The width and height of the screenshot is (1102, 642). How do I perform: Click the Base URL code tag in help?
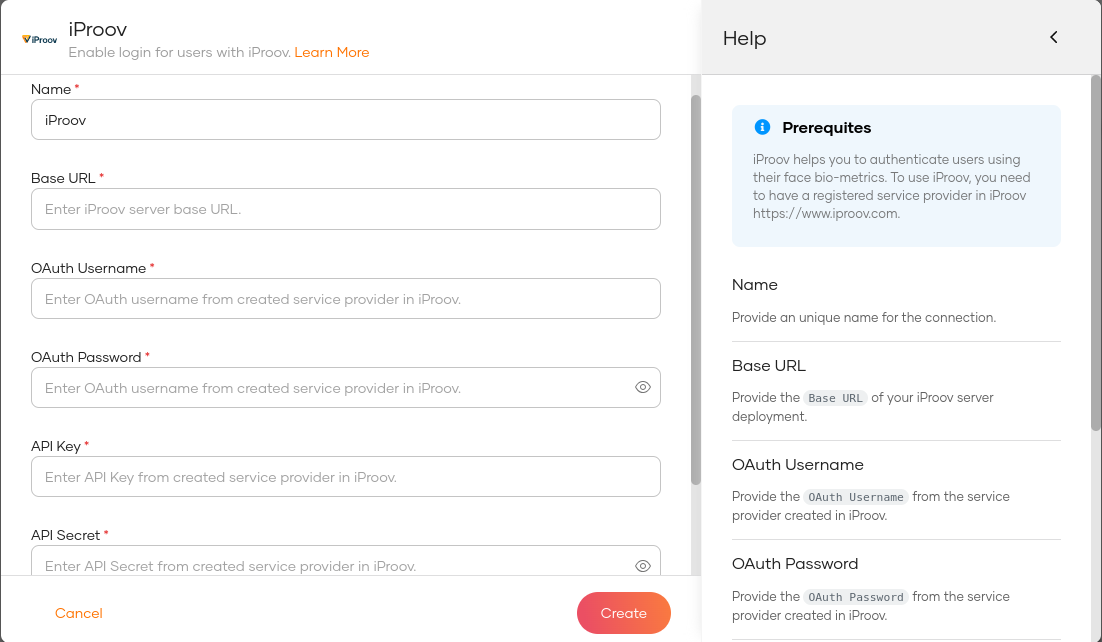coord(835,398)
